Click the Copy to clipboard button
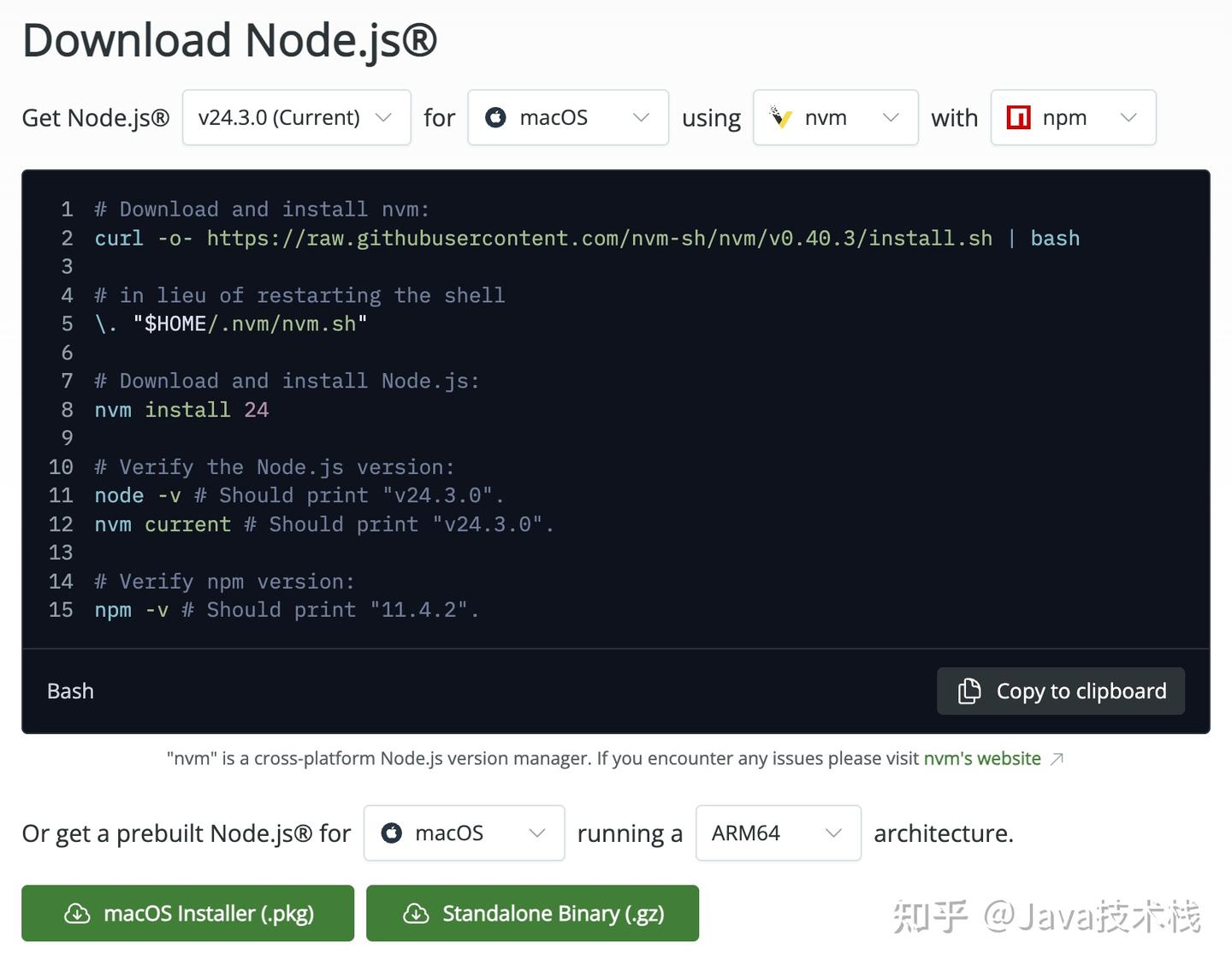Viewport: 1232px width, 966px height. [x=1061, y=690]
